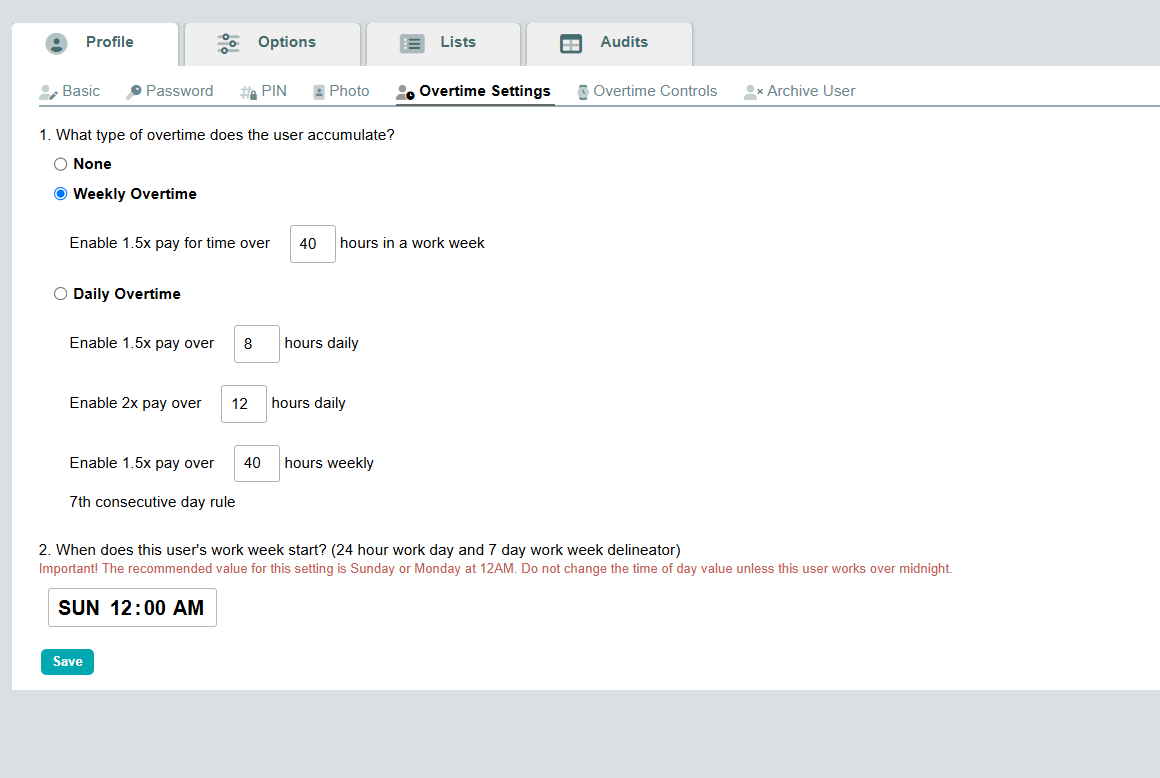Click the Password key icon

click(134, 92)
